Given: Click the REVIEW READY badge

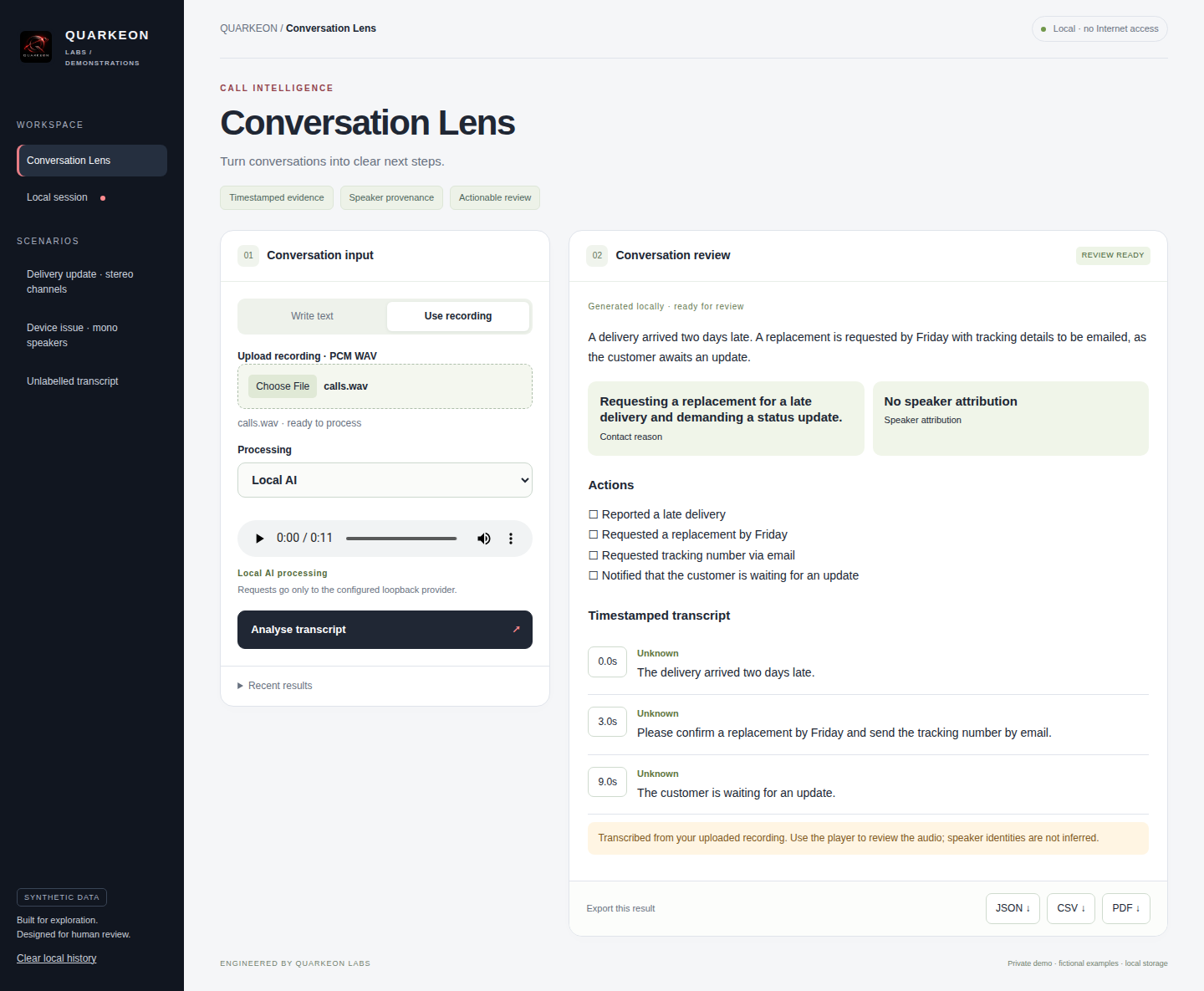Looking at the screenshot, I should click(1113, 255).
